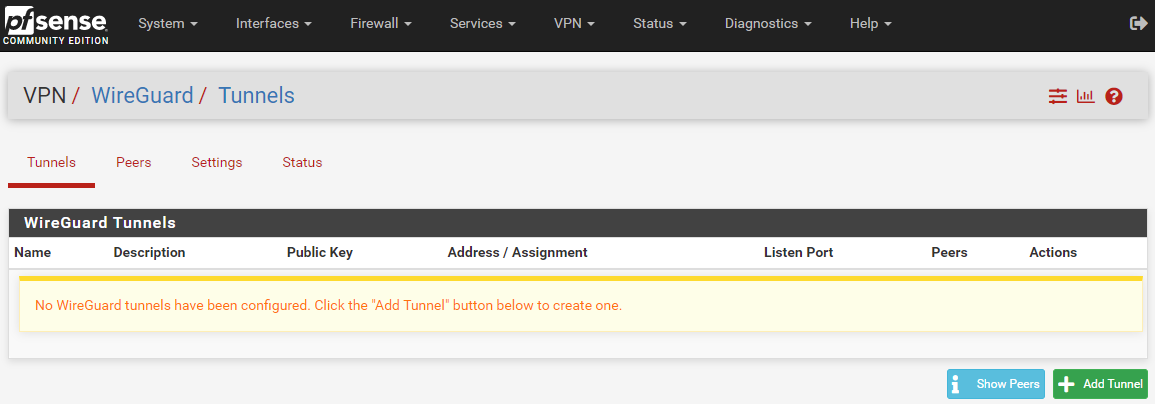Click the Actions column header
Viewport: 1155px width, 404px height.
1053,253
